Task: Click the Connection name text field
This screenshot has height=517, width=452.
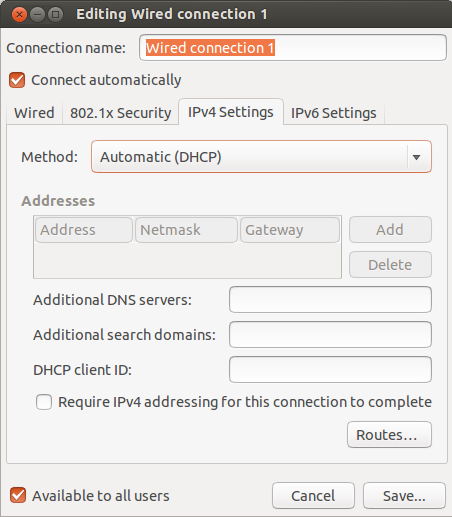Action: (293, 48)
